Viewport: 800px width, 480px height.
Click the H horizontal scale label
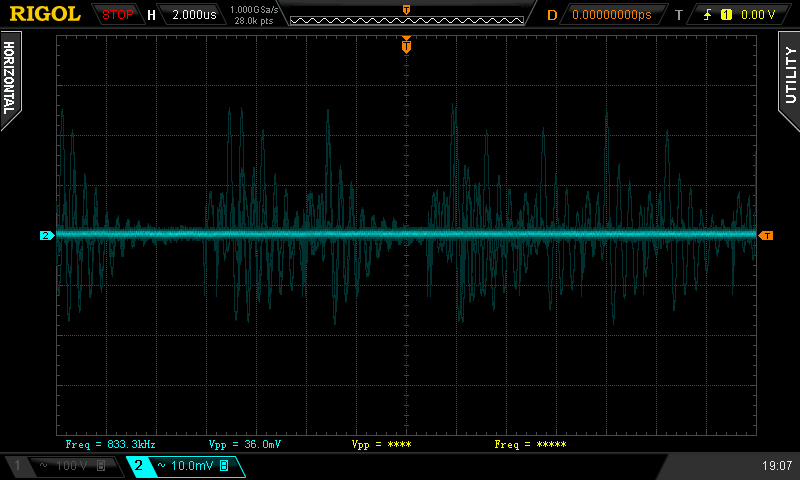pos(151,15)
